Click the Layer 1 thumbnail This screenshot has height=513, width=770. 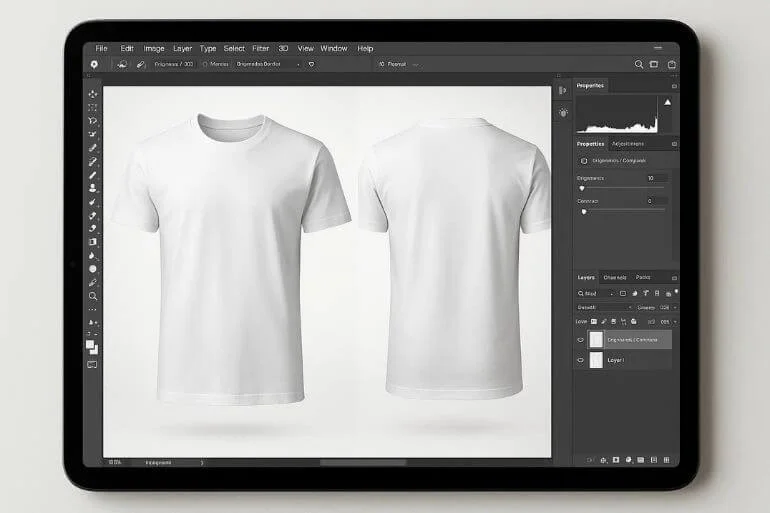coord(596,360)
